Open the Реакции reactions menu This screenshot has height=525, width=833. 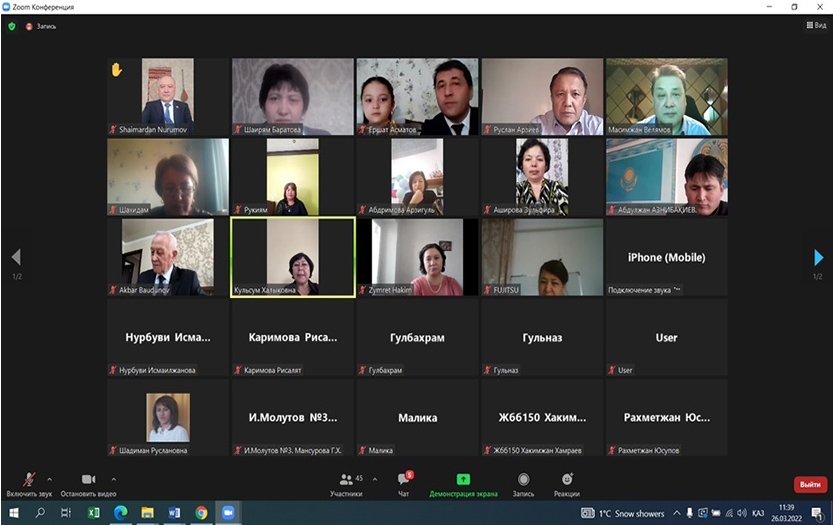click(x=567, y=482)
